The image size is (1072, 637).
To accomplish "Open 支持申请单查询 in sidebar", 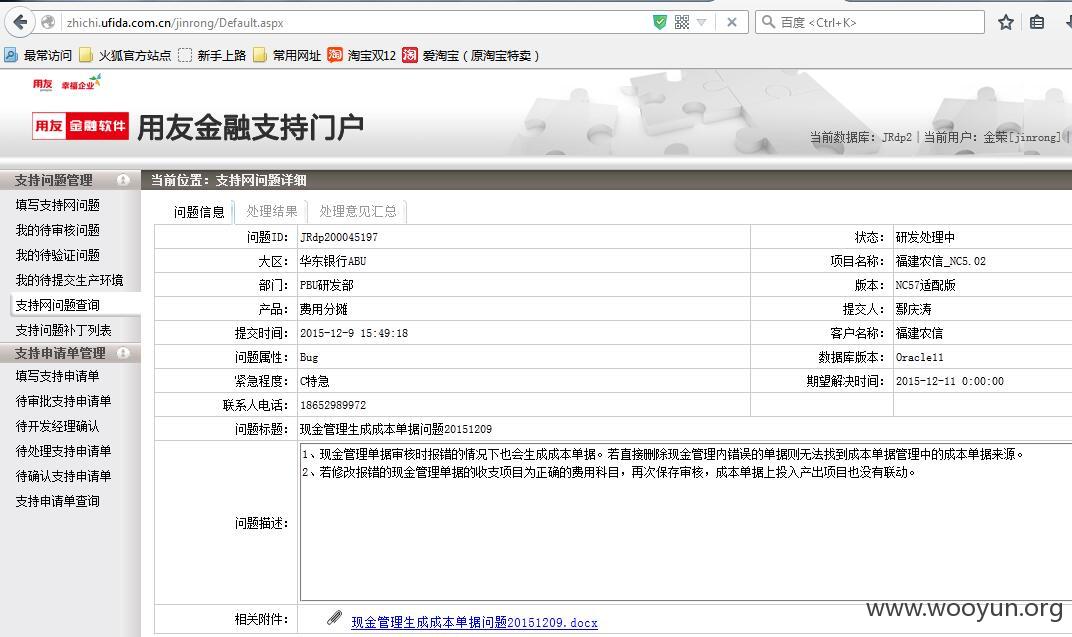I will (x=57, y=501).
